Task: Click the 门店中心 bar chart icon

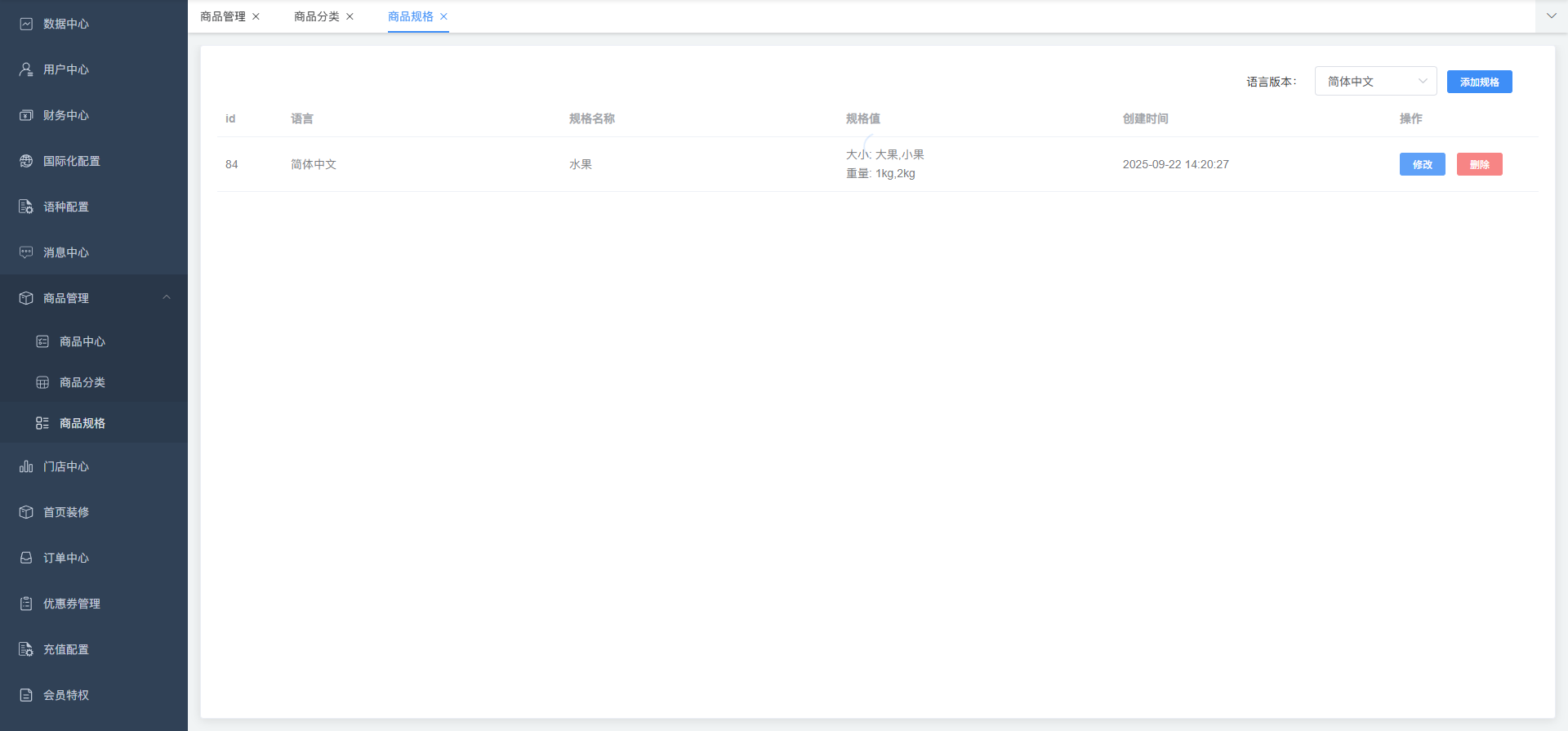Action: pos(26,466)
